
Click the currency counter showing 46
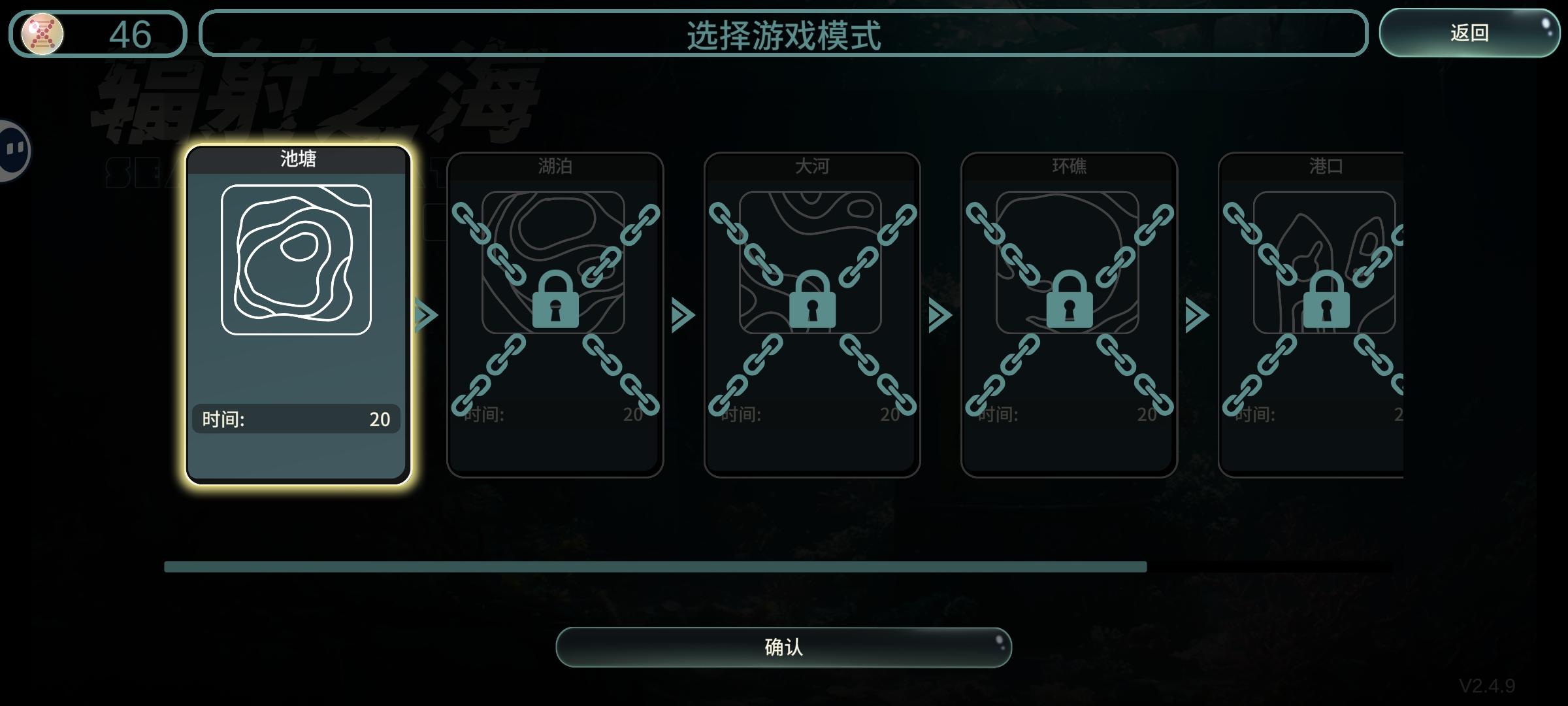click(98, 33)
